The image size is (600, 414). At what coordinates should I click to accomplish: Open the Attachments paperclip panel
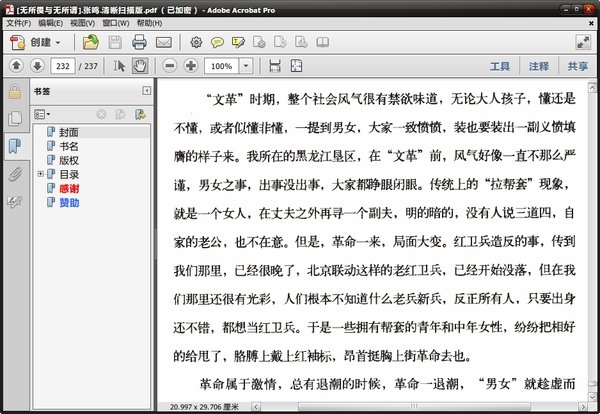coord(14,174)
